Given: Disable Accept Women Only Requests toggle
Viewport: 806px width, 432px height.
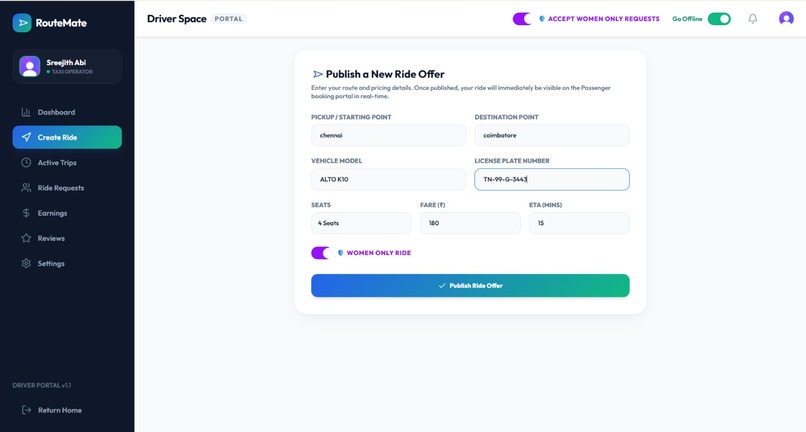Looking at the screenshot, I should click(522, 19).
